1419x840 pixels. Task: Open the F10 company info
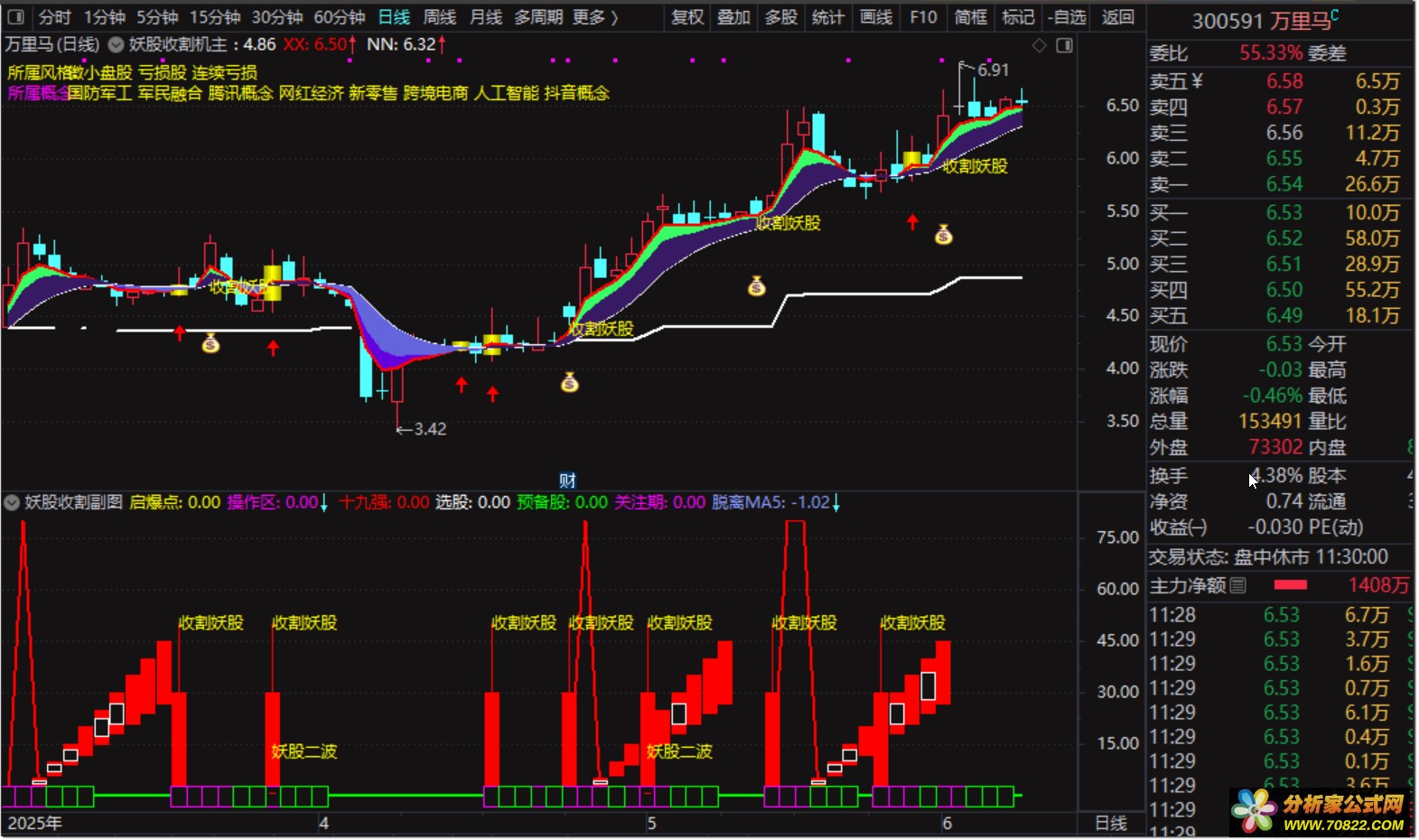pyautogui.click(x=923, y=17)
